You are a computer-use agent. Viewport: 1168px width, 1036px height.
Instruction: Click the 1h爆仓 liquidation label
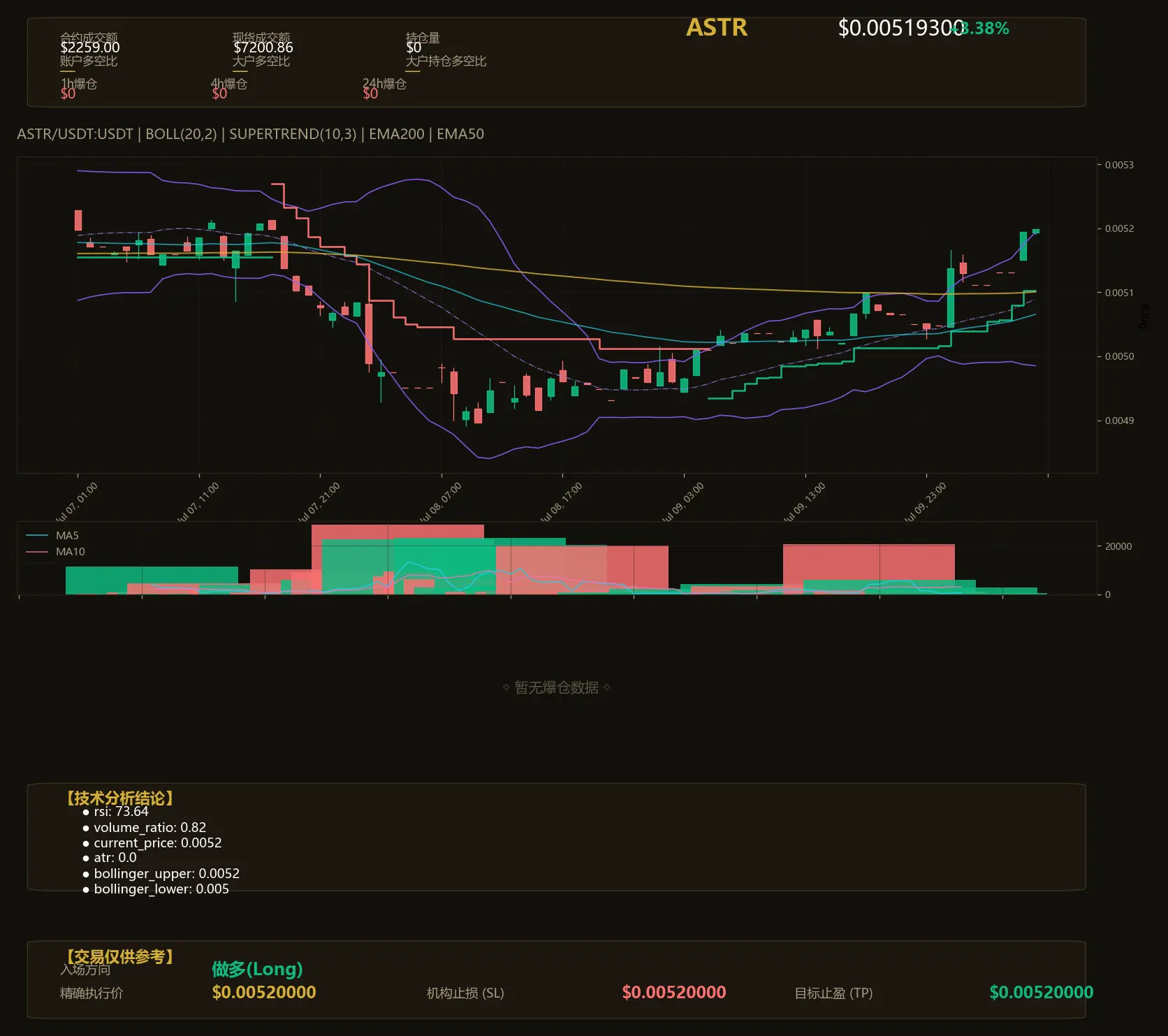(79, 84)
